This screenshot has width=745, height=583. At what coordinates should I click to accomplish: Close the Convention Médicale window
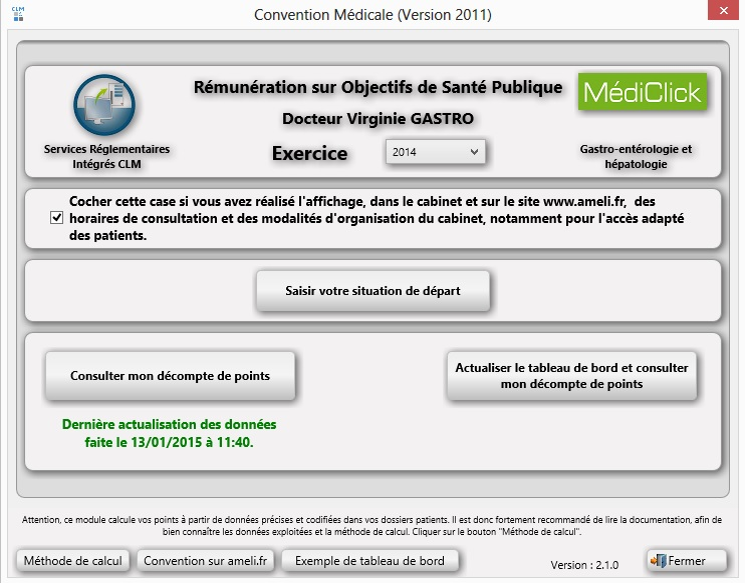click(x=723, y=10)
